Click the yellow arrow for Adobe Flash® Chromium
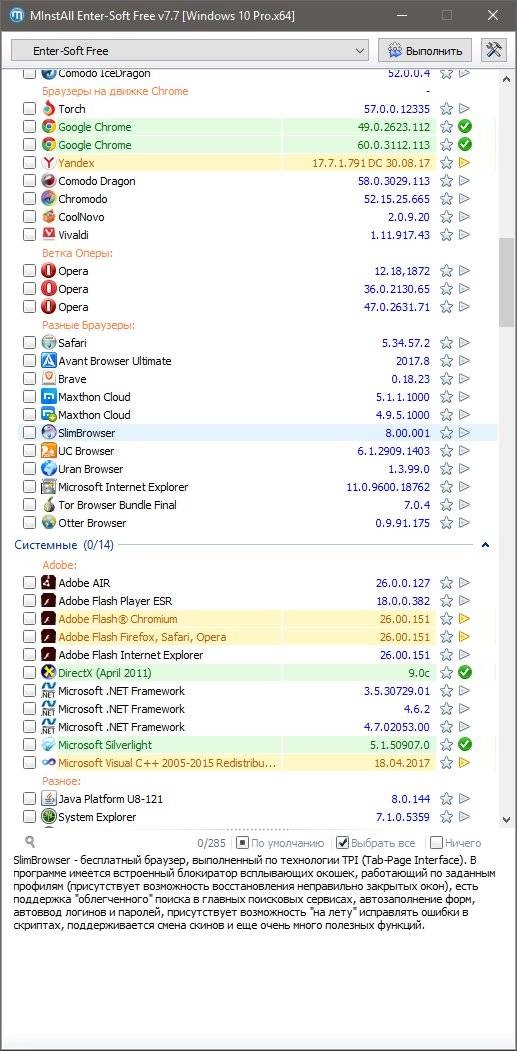 [x=465, y=619]
